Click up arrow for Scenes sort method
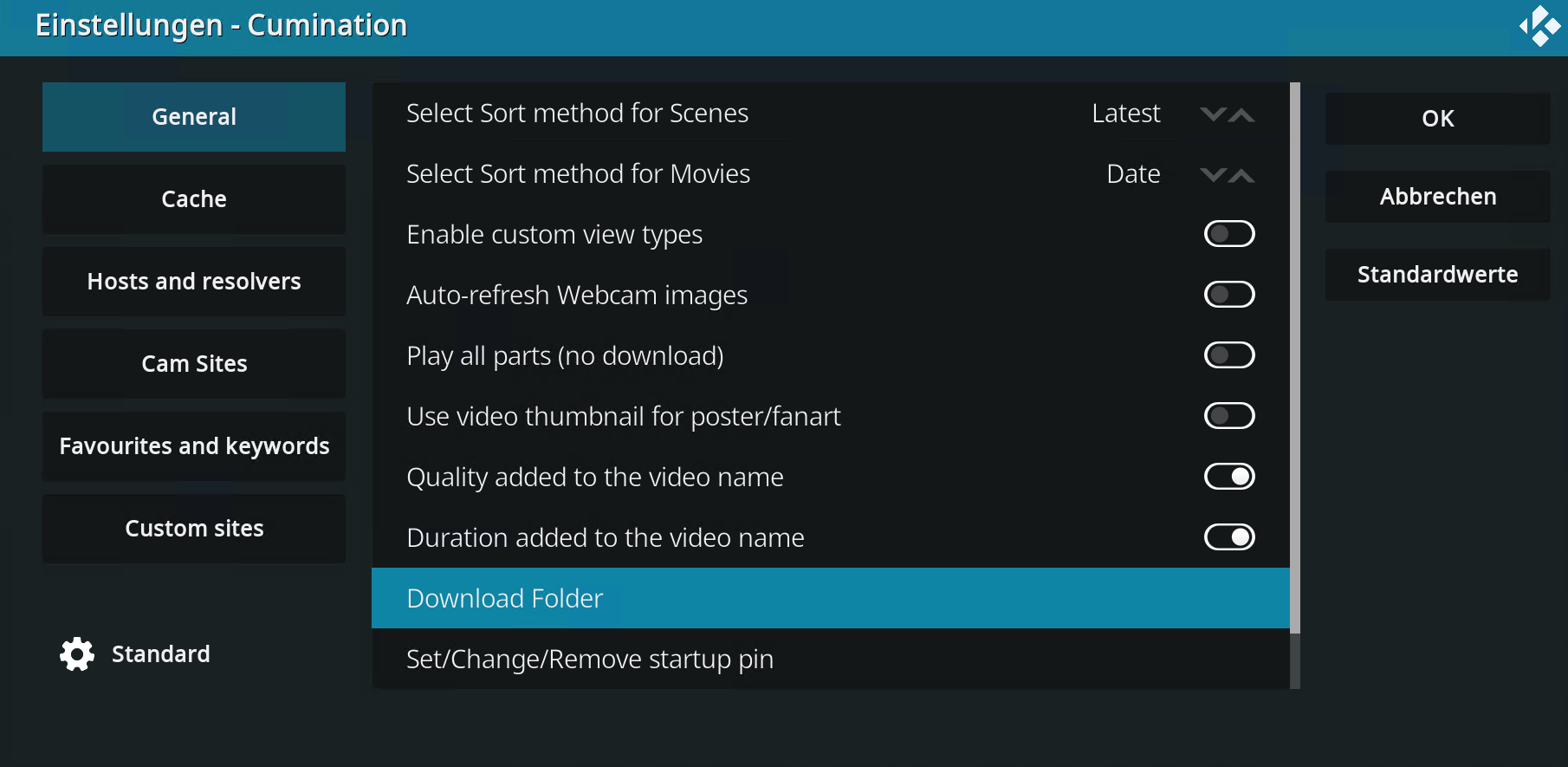The width and height of the screenshot is (1568, 767). pos(1242,114)
